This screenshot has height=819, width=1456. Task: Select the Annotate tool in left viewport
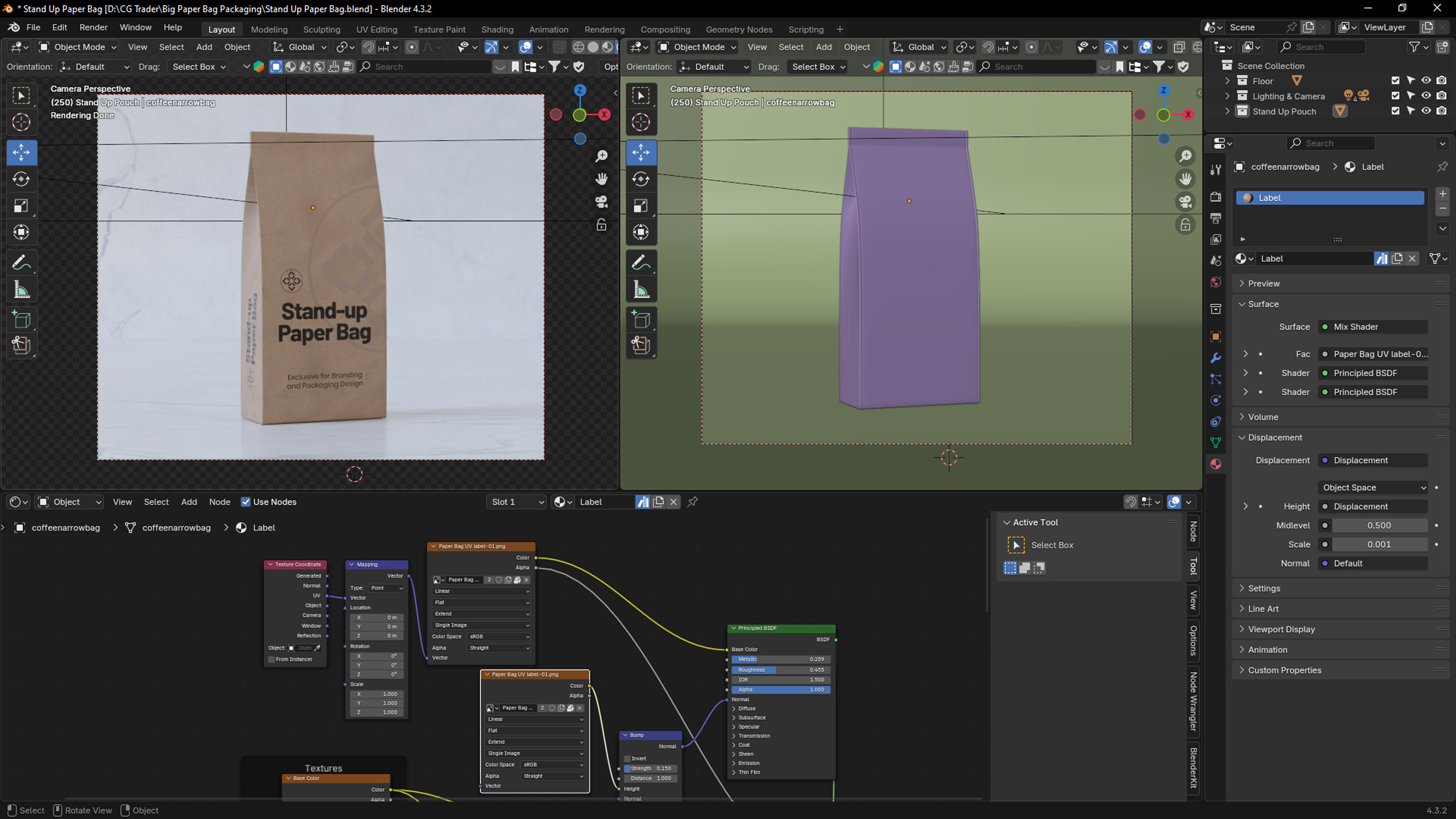(x=21, y=263)
